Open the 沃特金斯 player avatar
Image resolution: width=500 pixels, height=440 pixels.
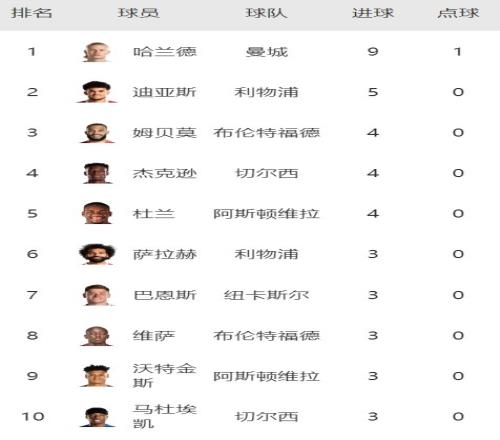pos(97,376)
